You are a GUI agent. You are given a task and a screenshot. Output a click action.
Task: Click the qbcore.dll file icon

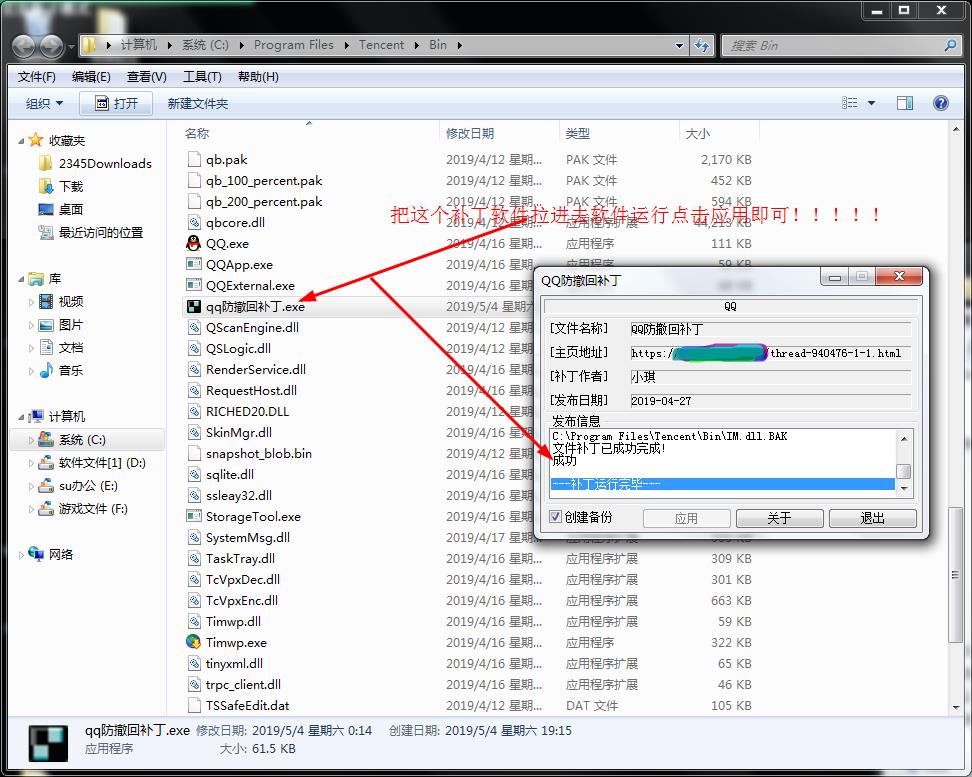tap(194, 222)
